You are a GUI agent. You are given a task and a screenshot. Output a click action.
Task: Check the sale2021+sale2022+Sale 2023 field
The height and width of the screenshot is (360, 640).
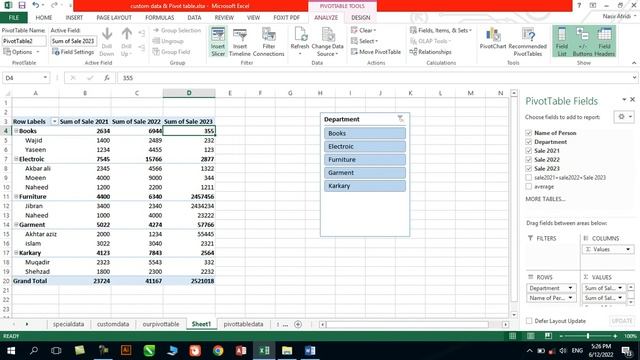click(529, 178)
